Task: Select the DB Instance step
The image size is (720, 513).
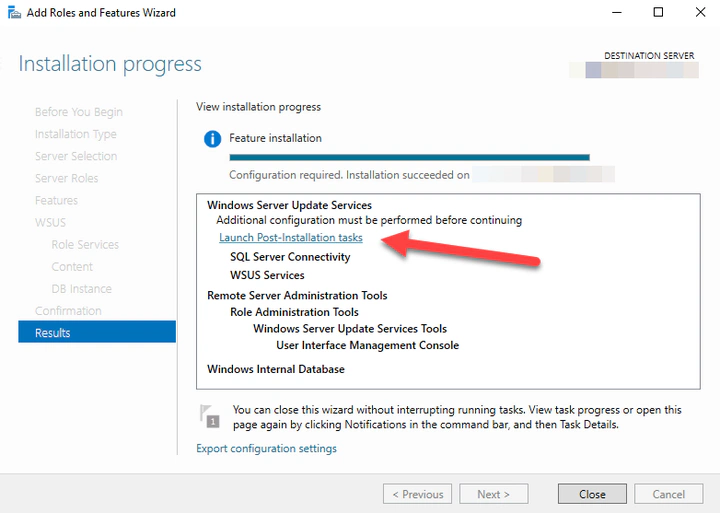Action: click(81, 289)
